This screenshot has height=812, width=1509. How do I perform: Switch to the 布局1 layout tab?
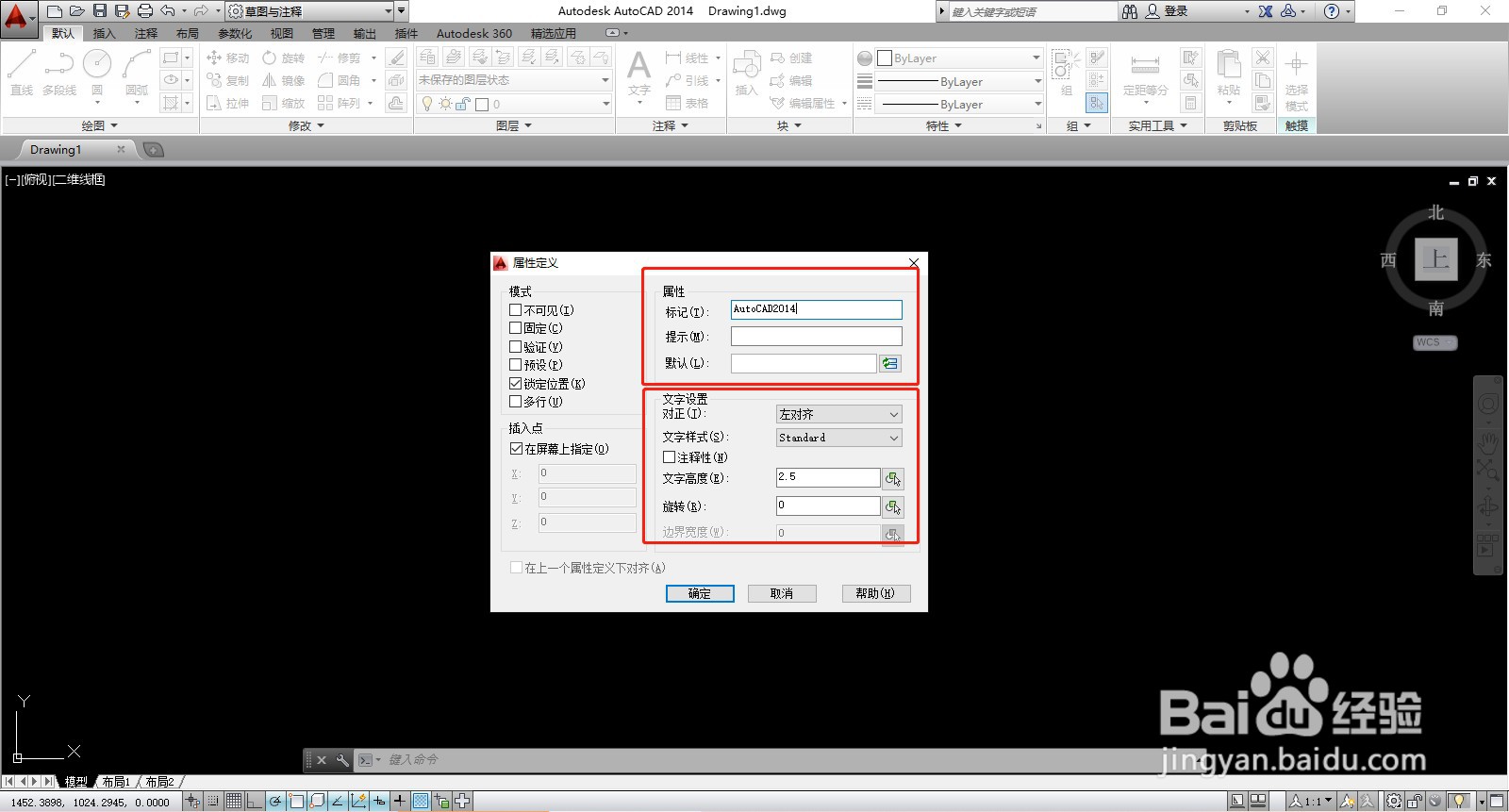tap(116, 782)
